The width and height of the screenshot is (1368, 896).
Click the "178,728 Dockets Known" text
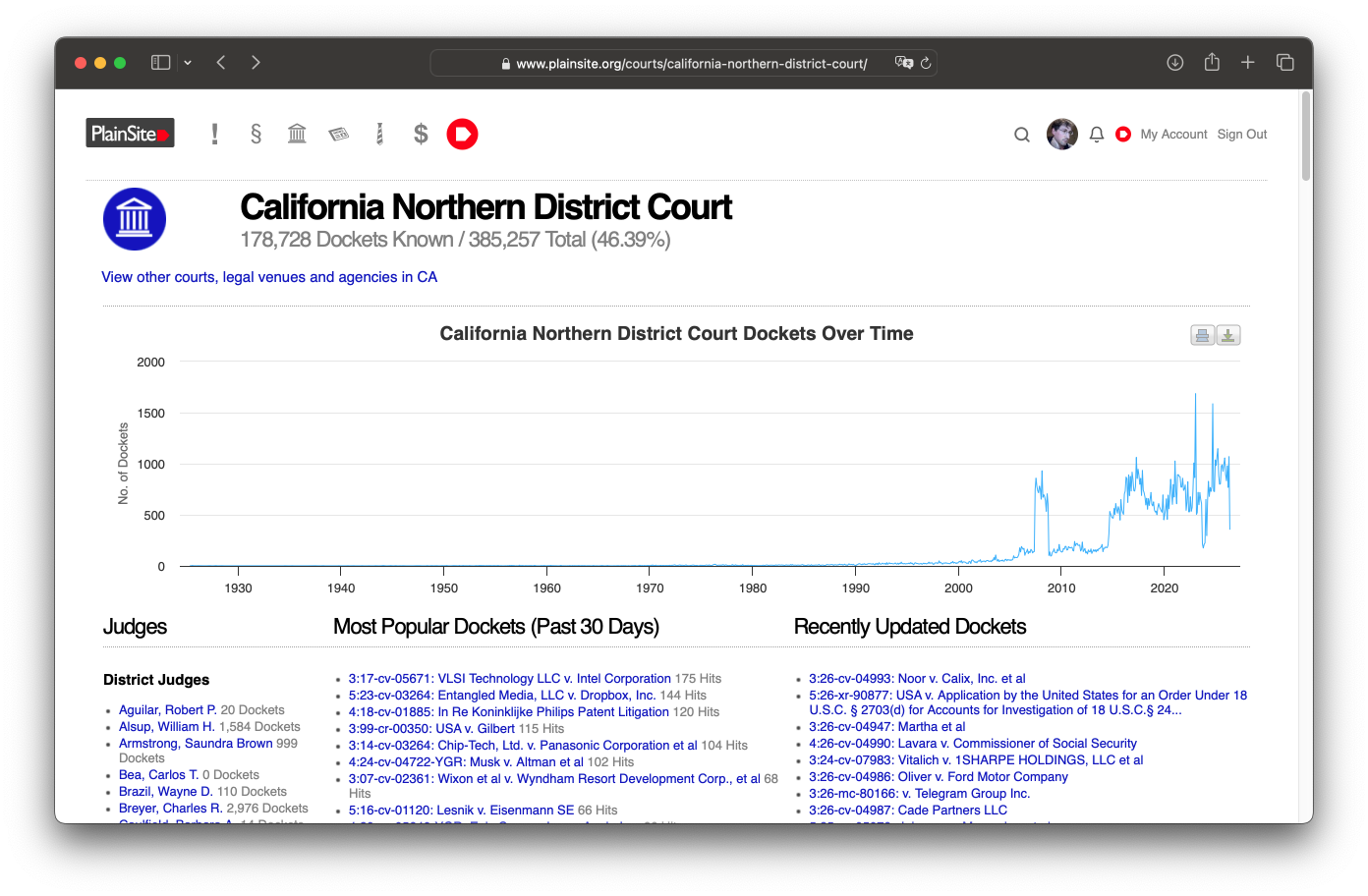[347, 240]
